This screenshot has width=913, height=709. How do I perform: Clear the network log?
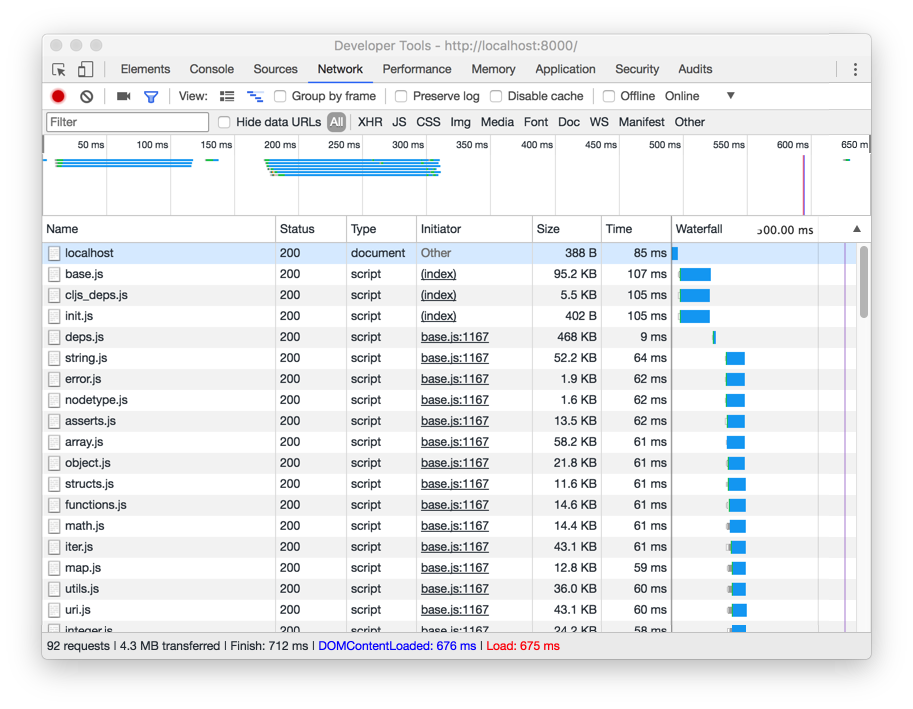pyautogui.click(x=87, y=97)
